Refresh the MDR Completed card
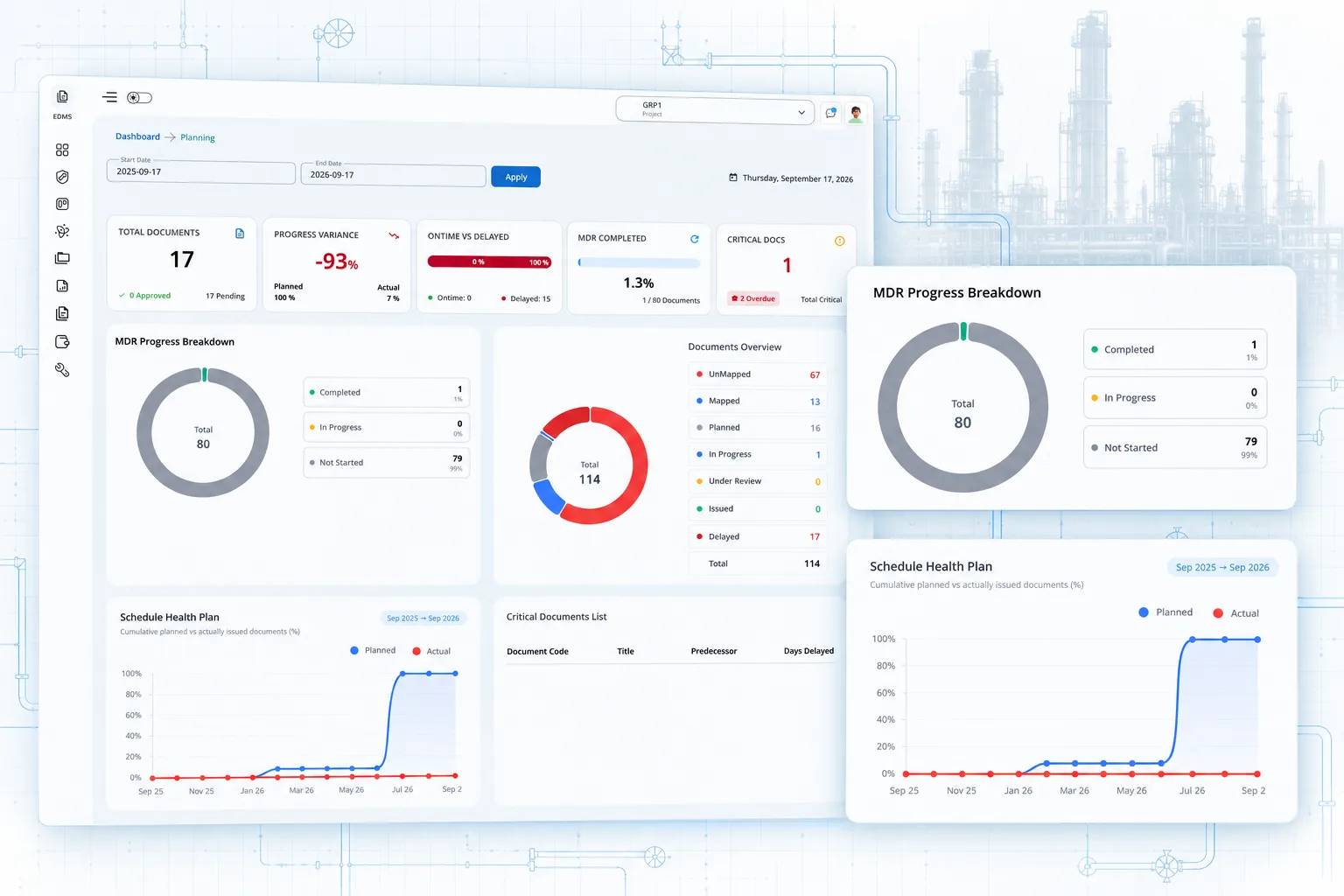Image resolution: width=1344 pixels, height=896 pixels. tap(695, 239)
